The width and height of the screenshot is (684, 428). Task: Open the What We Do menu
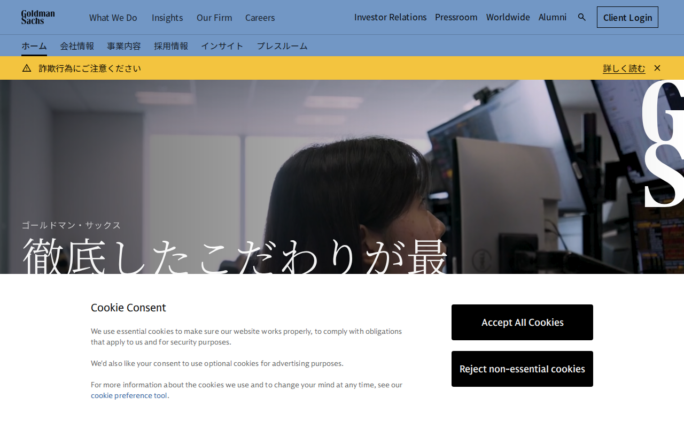113,17
